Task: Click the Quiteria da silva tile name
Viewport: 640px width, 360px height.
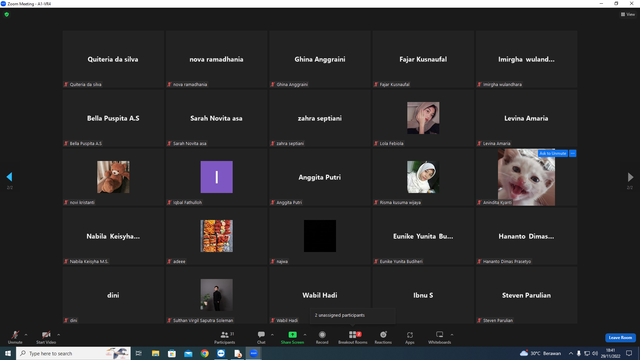Action: pos(113,59)
